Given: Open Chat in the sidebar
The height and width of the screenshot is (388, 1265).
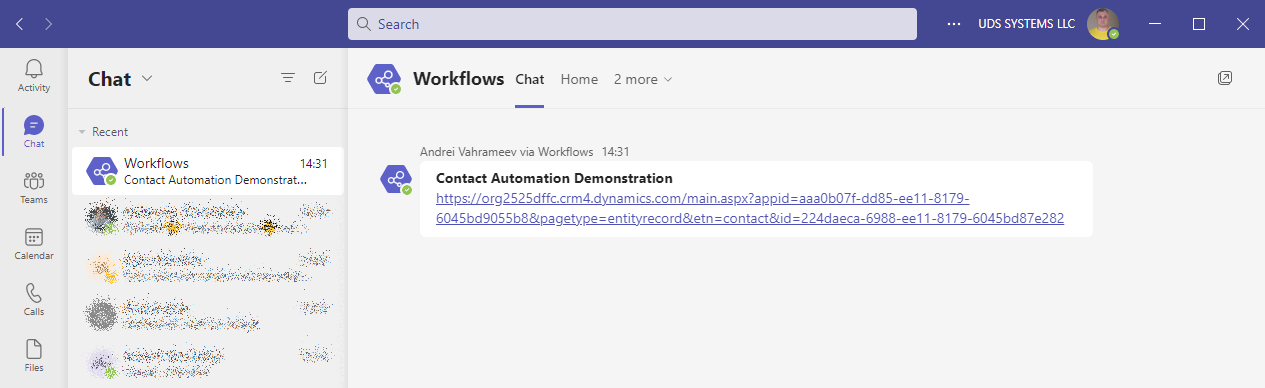Looking at the screenshot, I should tap(34, 131).
